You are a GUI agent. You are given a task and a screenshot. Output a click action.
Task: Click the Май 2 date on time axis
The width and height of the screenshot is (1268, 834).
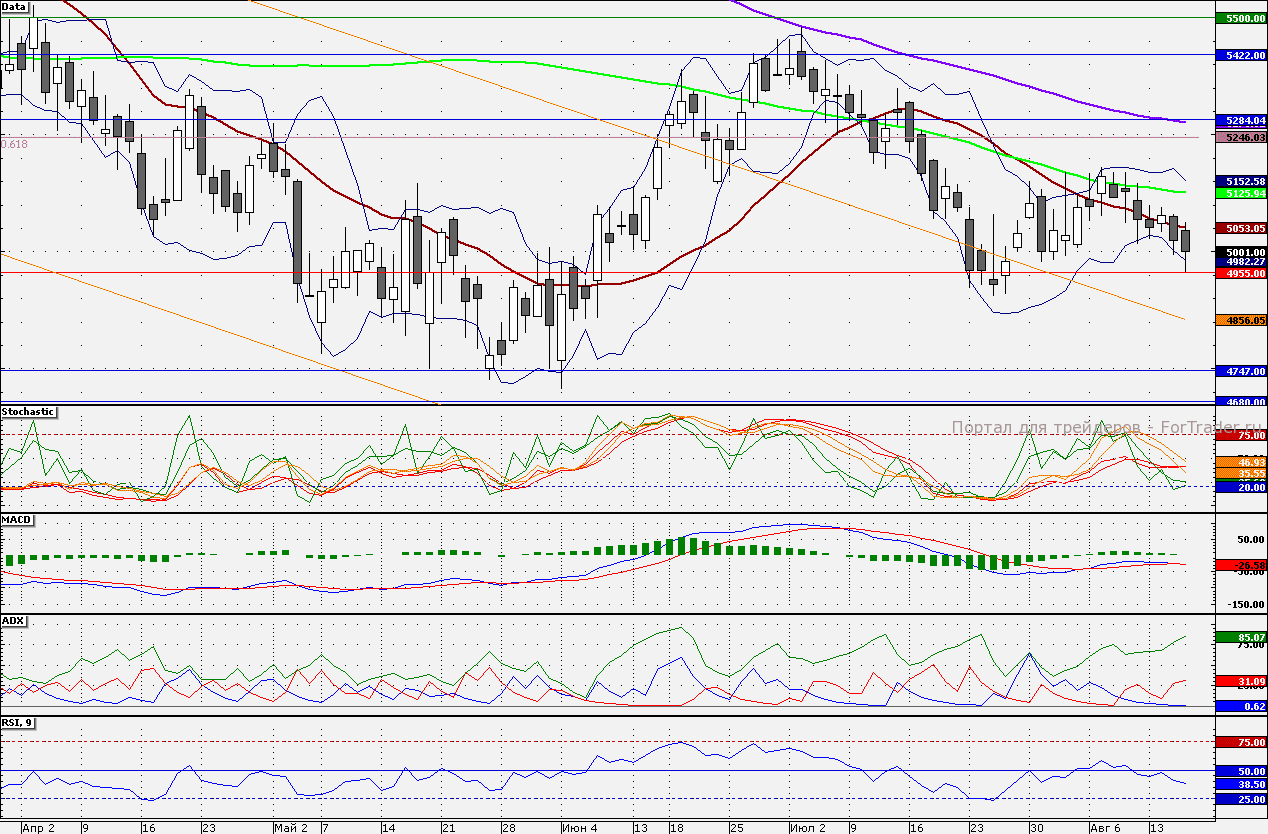[x=290, y=828]
